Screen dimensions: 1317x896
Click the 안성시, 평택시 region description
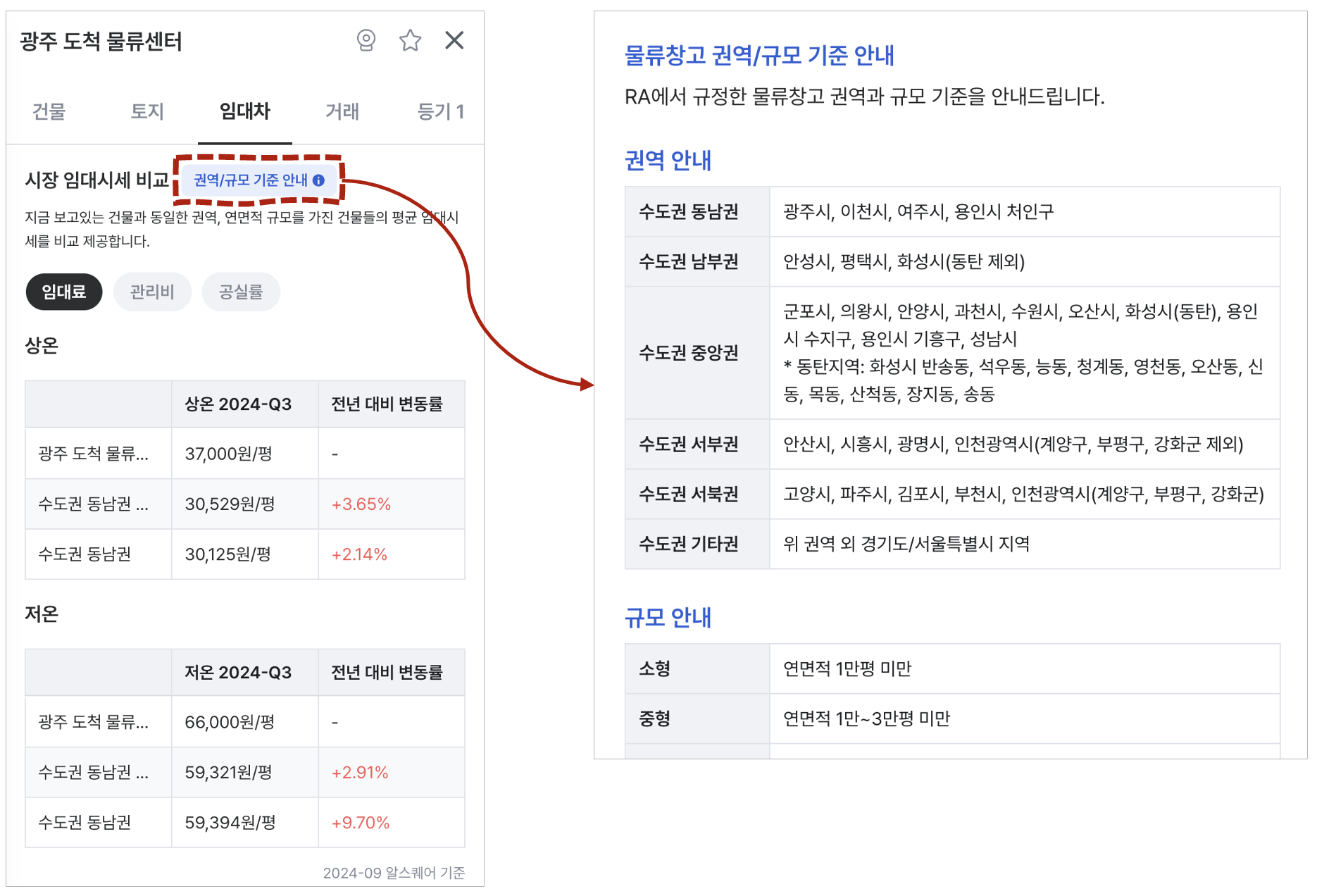coord(904,262)
